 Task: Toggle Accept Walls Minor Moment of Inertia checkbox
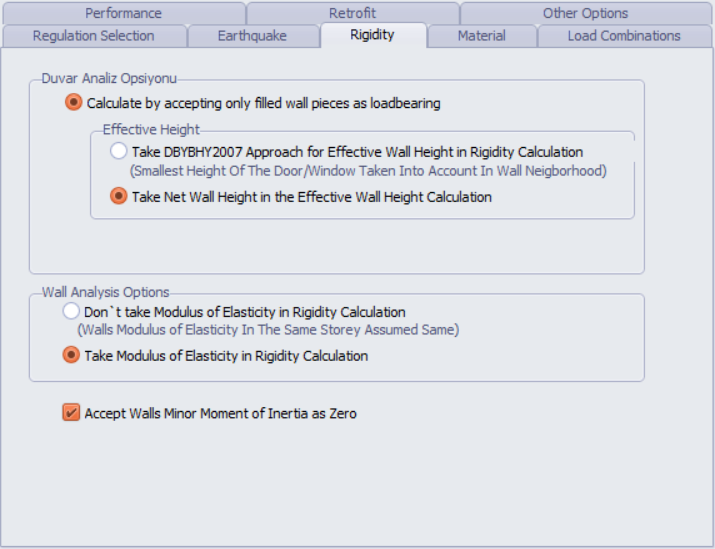pyautogui.click(x=71, y=412)
